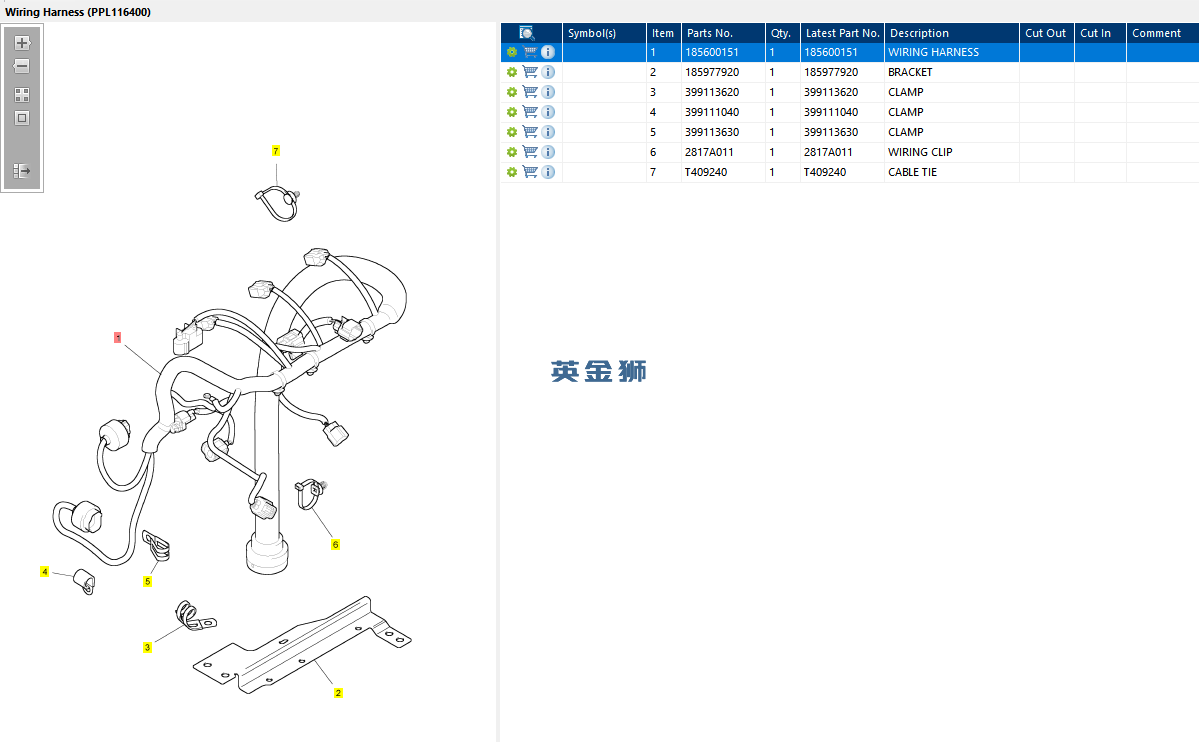Viewport: 1199px width, 742px height.
Task: Click the Comment column header
Action: tap(1162, 33)
